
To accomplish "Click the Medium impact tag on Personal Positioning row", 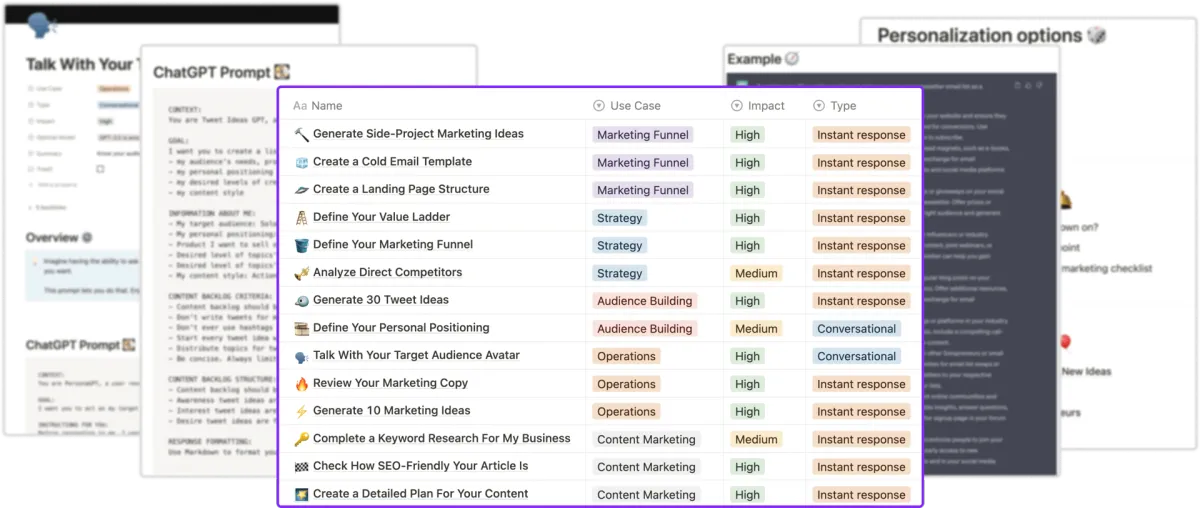I will tap(756, 329).
